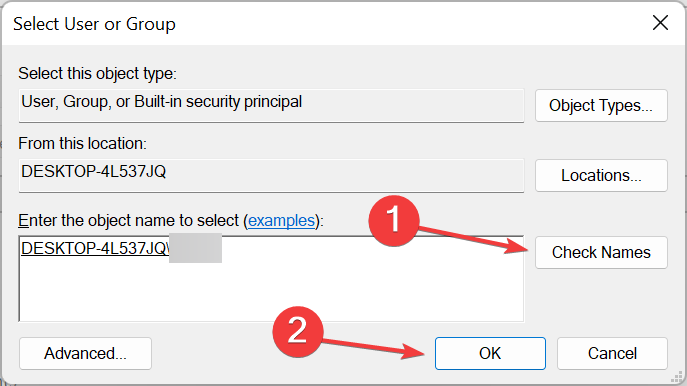Click the red circle numbered 2
The image size is (687, 386).
[x=298, y=332]
